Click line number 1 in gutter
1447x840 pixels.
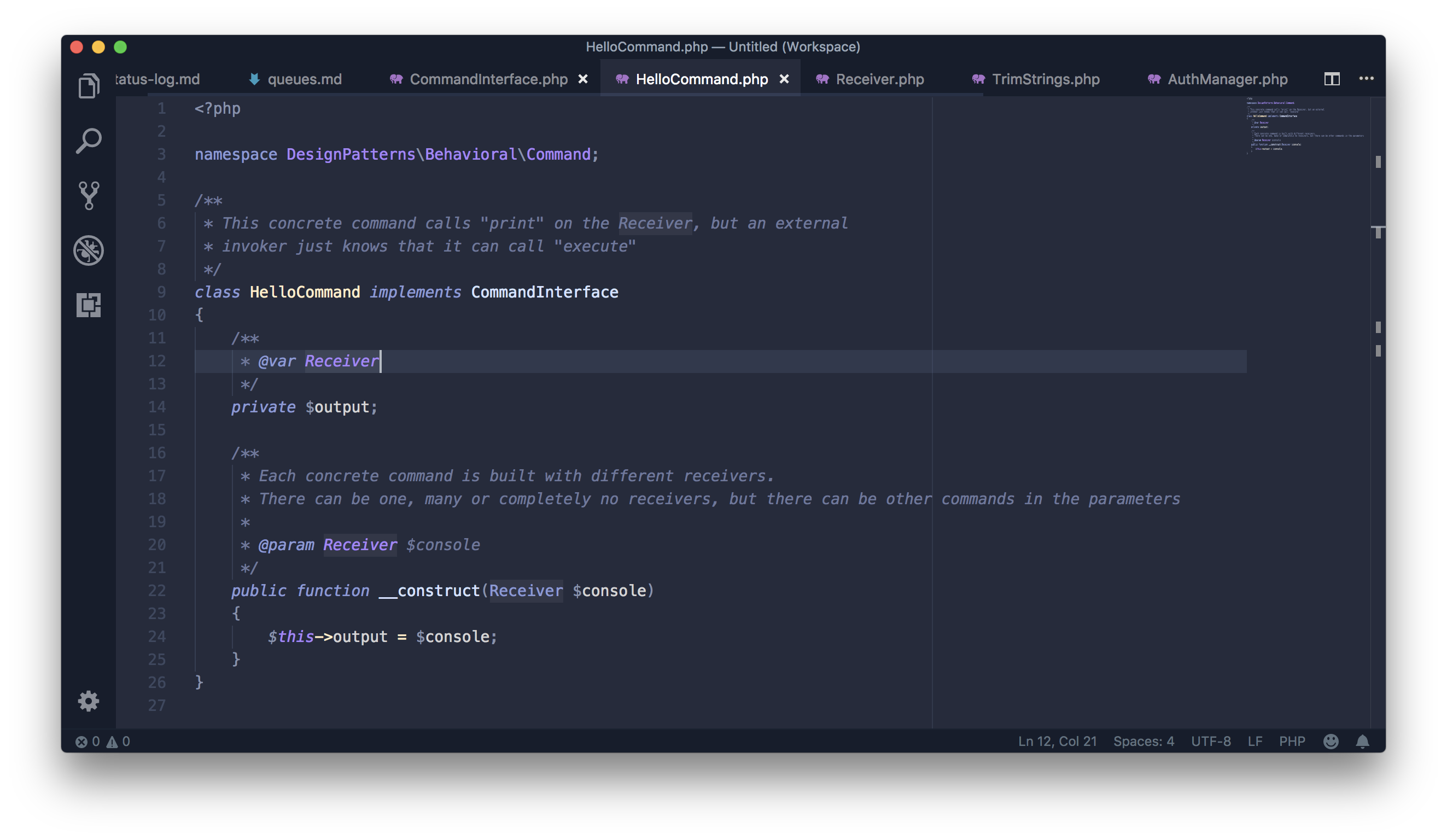click(x=161, y=108)
